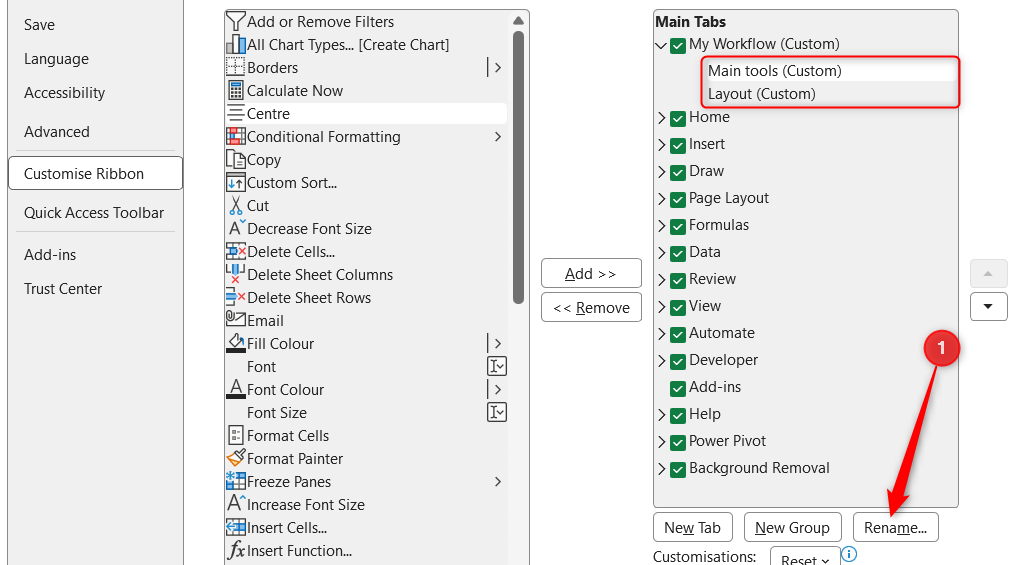Viewport: 1032px width, 565px height.
Task: Open the Advanced options category
Action: 57,132
